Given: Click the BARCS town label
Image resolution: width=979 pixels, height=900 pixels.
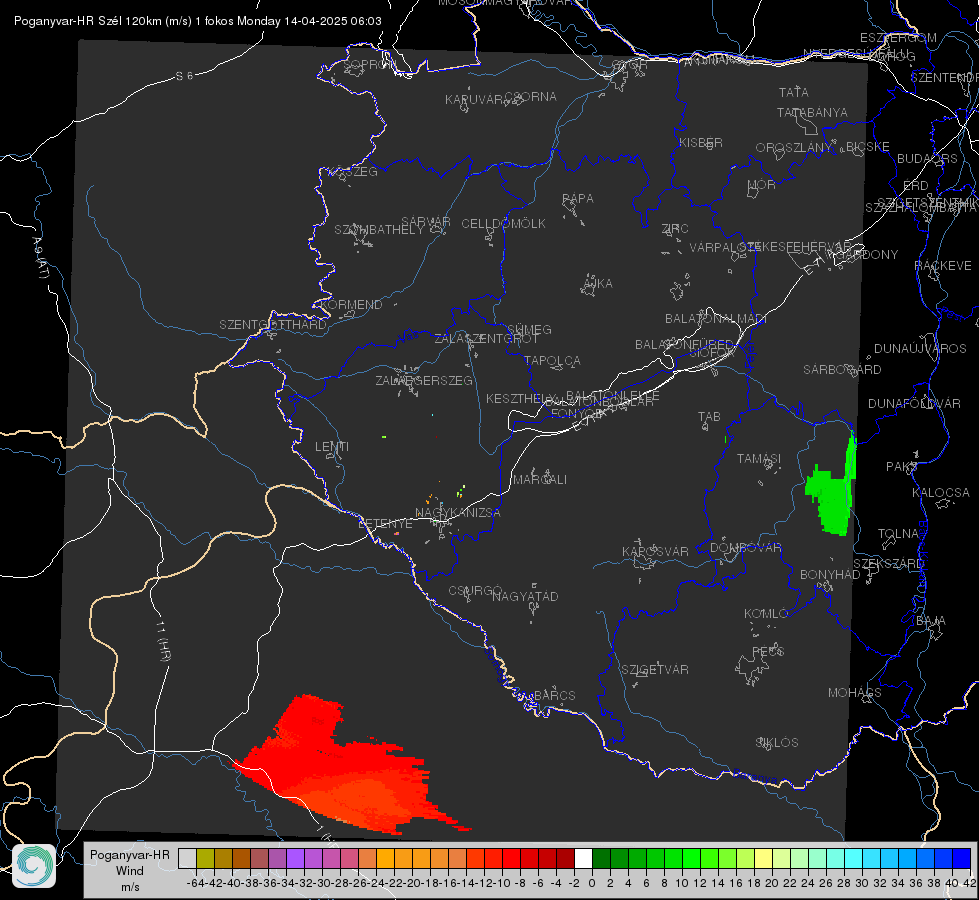Looking at the screenshot, I should [x=554, y=695].
